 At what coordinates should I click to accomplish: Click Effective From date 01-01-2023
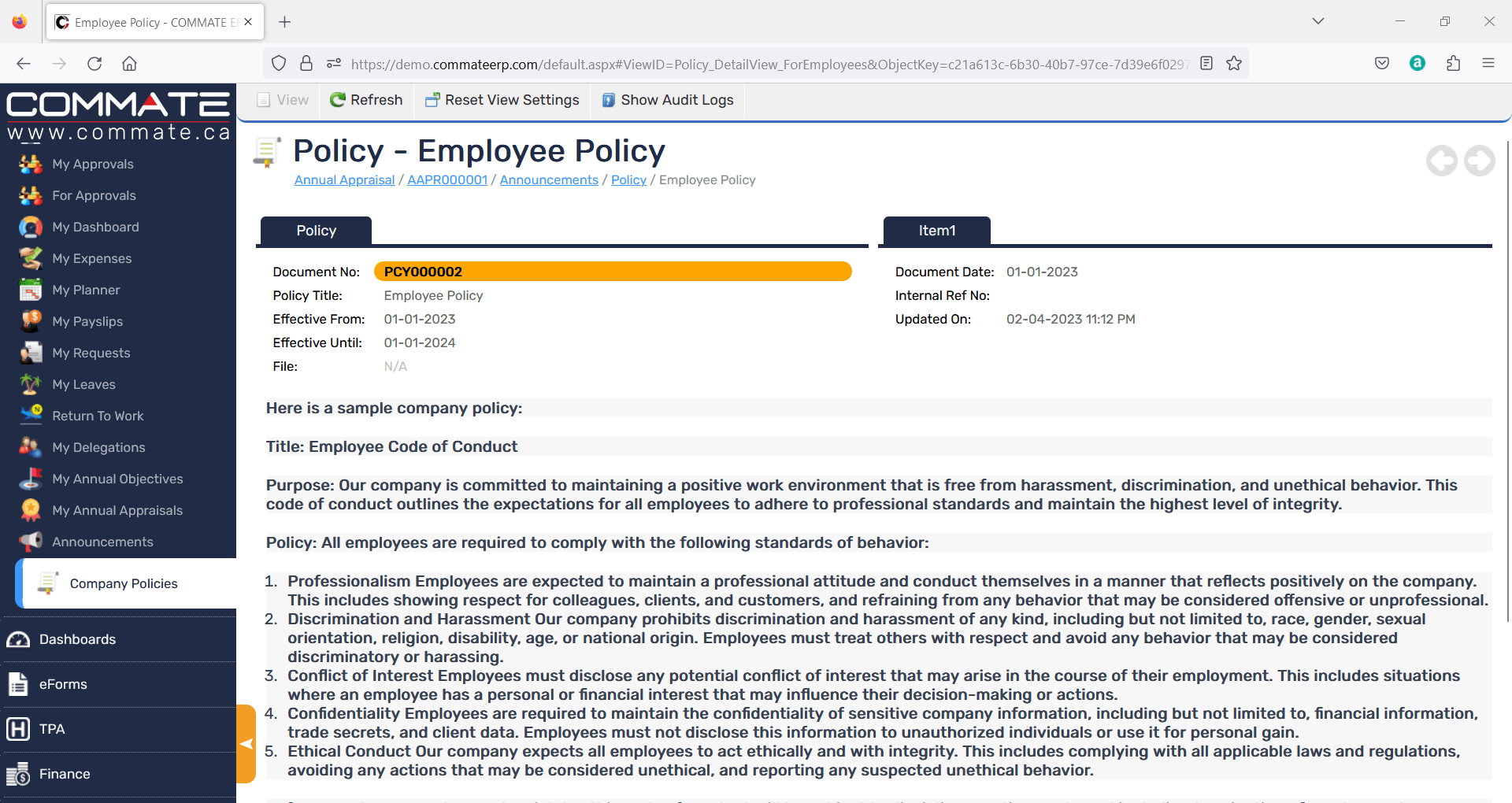(420, 319)
